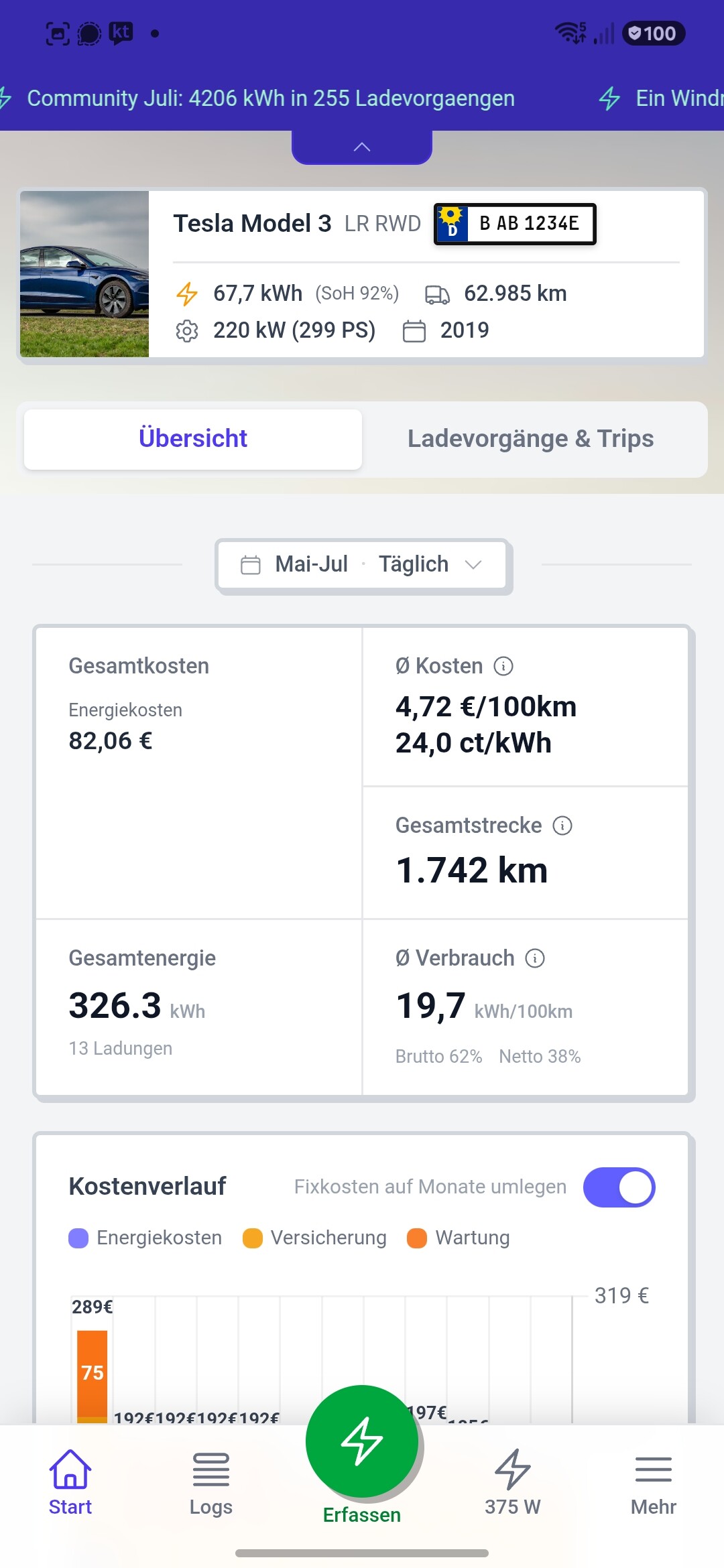
Task: Collapse the community ticker with chevron
Action: (x=362, y=147)
